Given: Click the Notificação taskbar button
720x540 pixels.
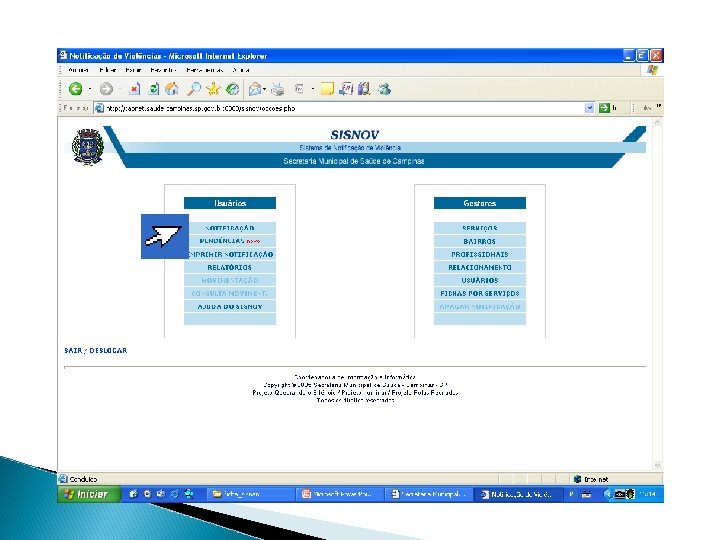Looking at the screenshot, I should [518, 494].
